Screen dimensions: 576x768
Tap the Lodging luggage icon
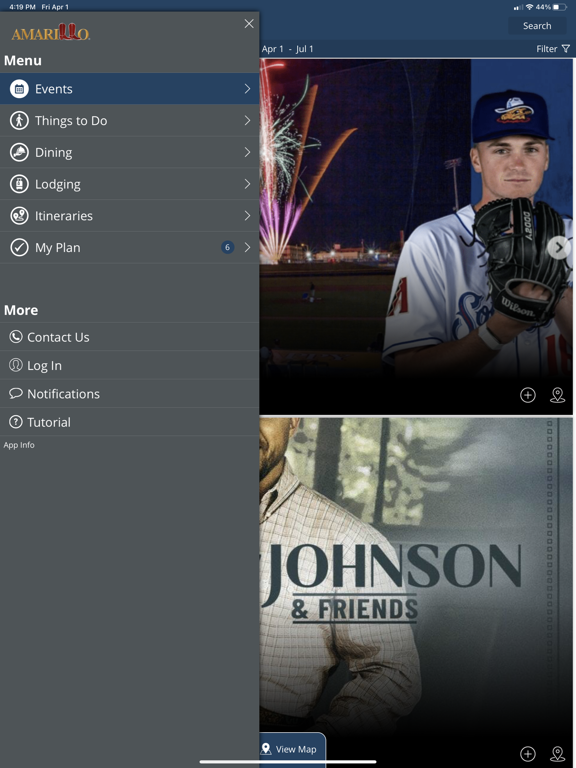pos(19,184)
